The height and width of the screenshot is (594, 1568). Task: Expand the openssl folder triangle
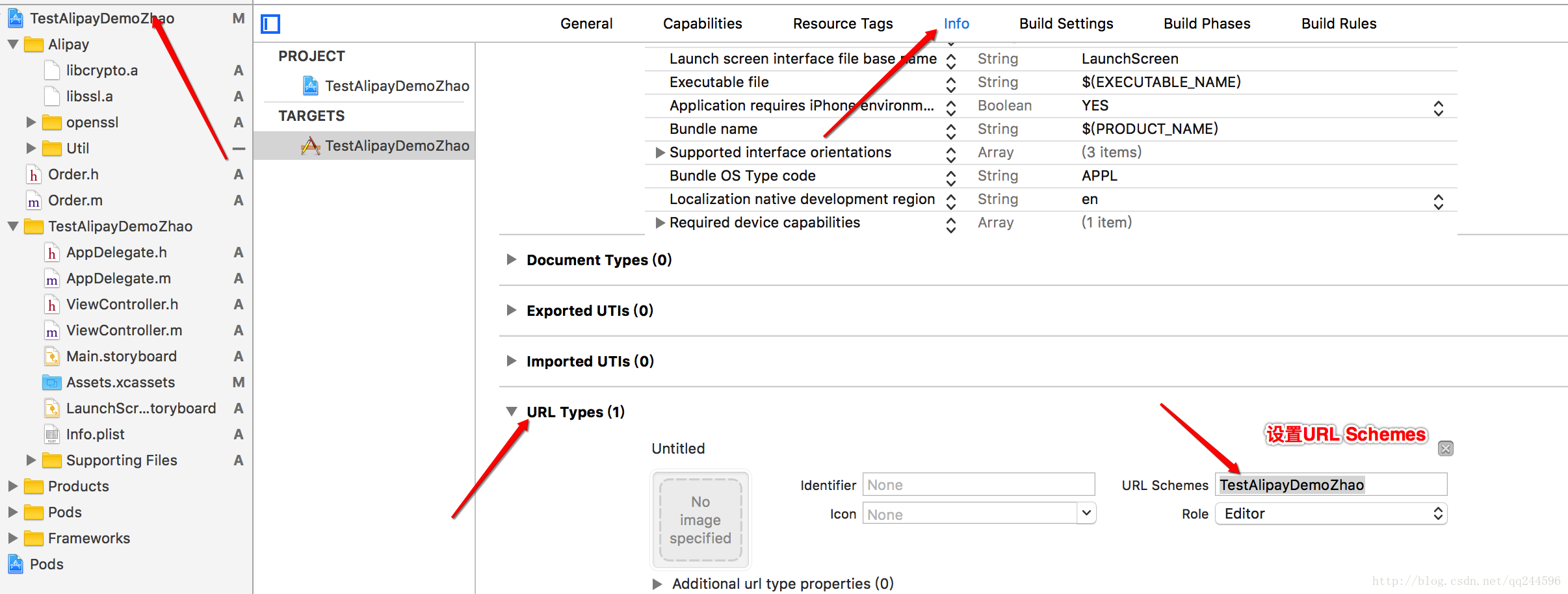(x=31, y=122)
